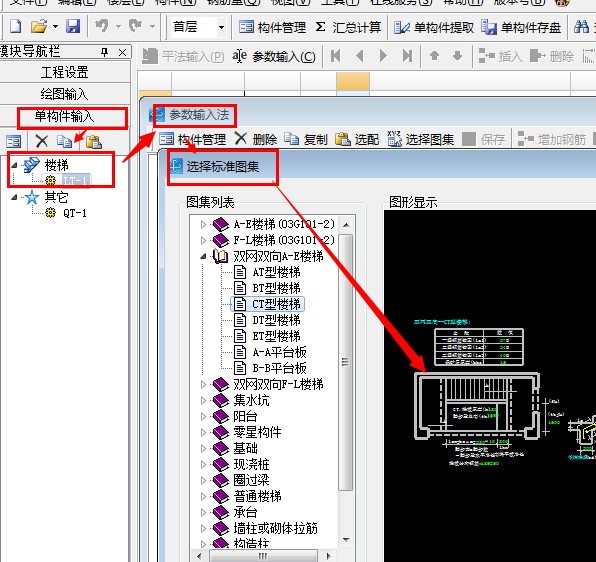The image size is (596, 562).
Task: Click 选择图集 in the parameter toolbar
Action: (421, 139)
